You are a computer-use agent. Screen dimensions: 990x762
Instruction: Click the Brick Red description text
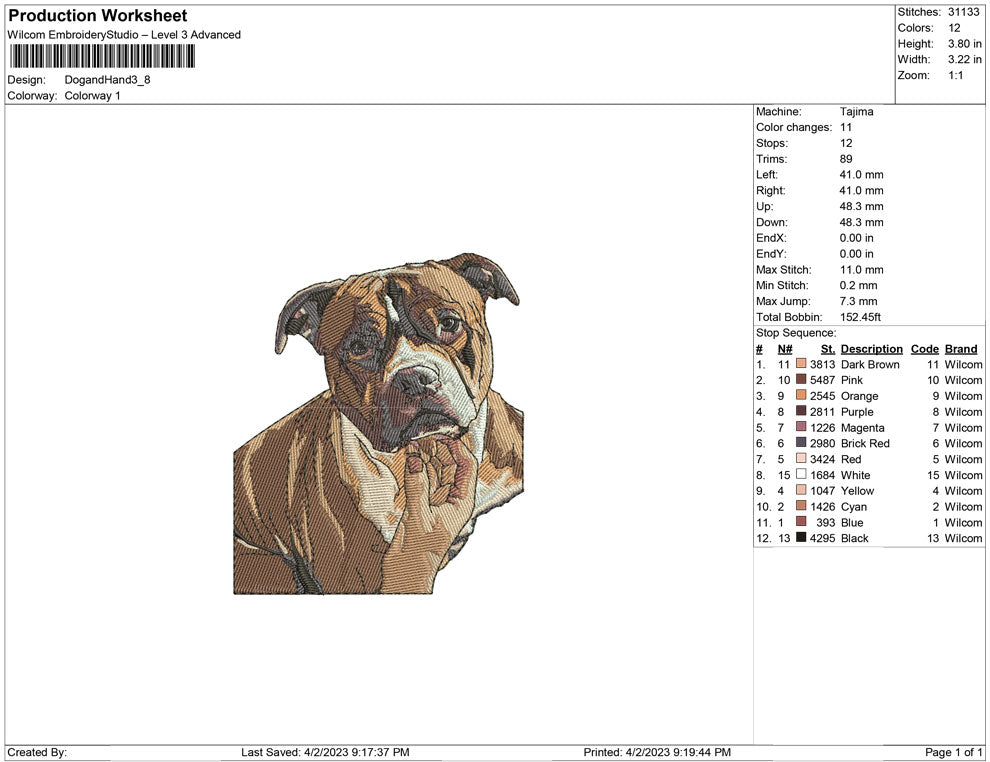click(x=865, y=443)
